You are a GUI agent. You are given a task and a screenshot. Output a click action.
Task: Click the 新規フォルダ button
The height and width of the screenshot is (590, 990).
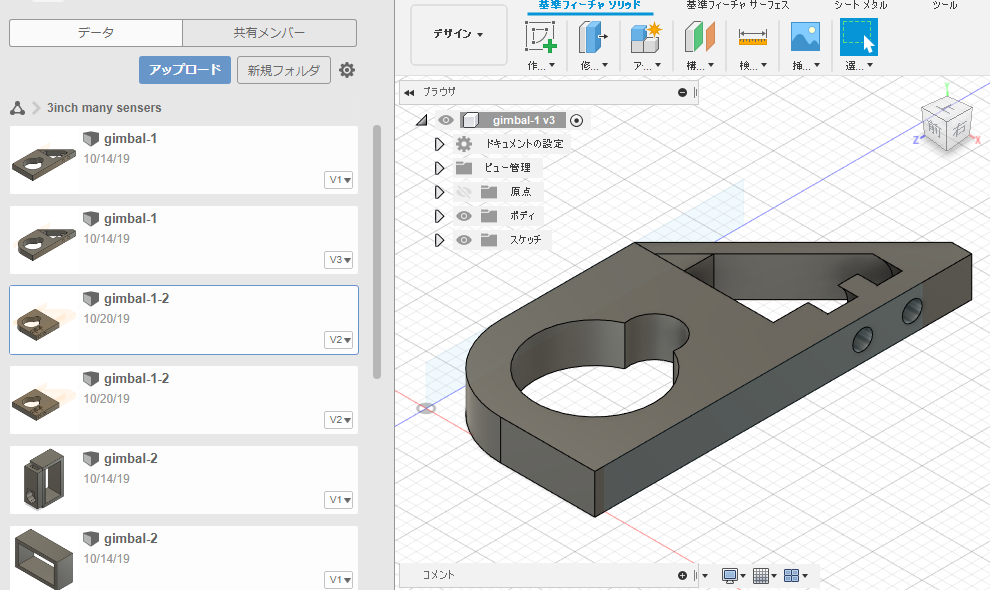click(284, 70)
